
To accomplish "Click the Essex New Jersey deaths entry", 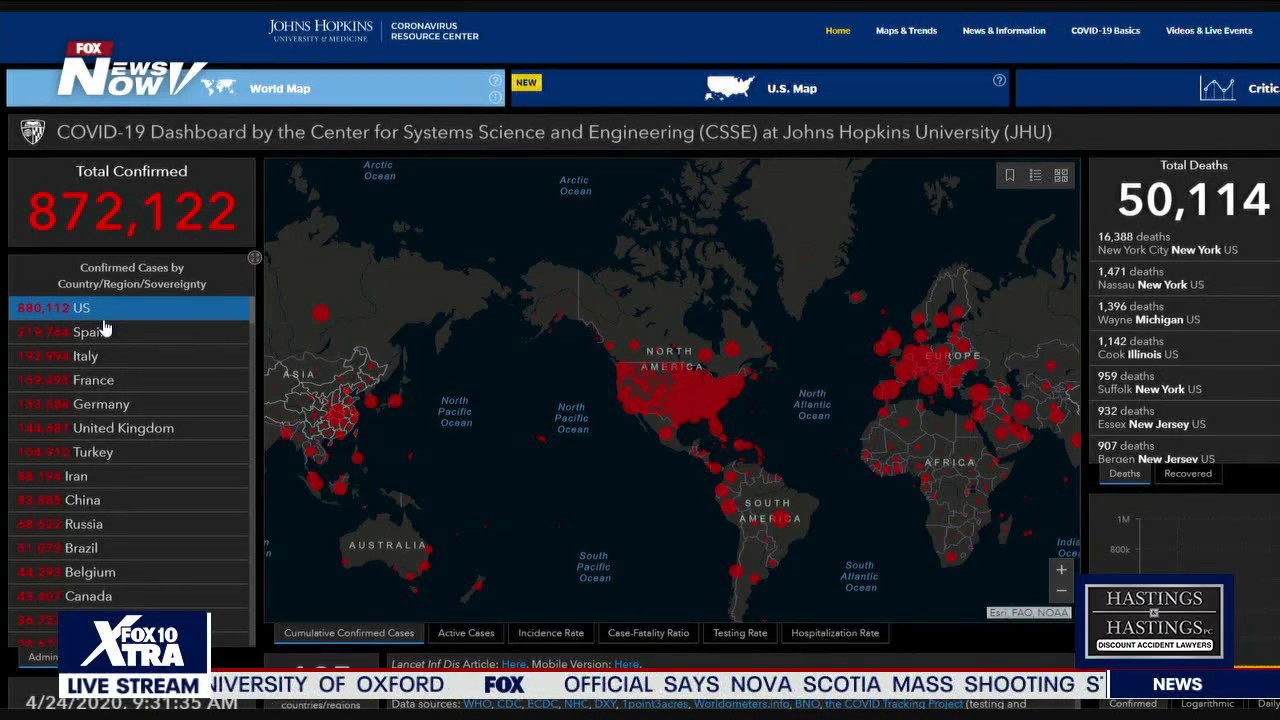I will pos(1152,418).
